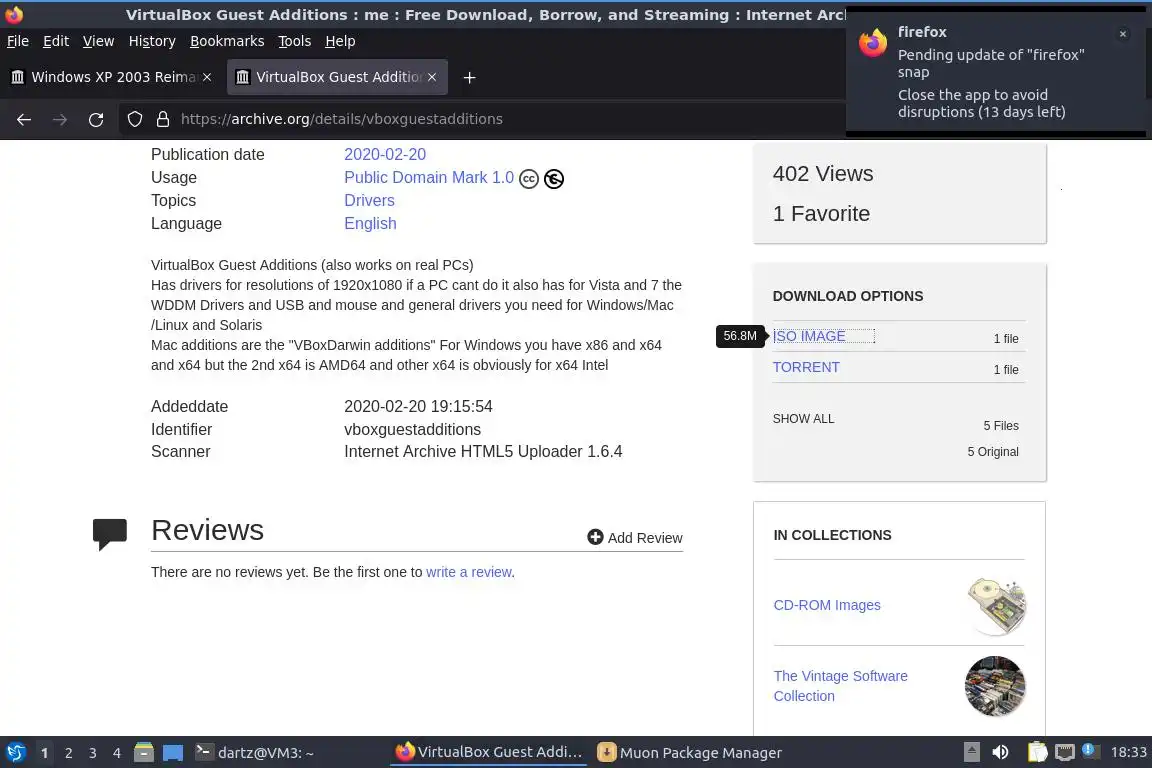Open the File menu
Image resolution: width=1152 pixels, height=768 pixels.
point(18,41)
